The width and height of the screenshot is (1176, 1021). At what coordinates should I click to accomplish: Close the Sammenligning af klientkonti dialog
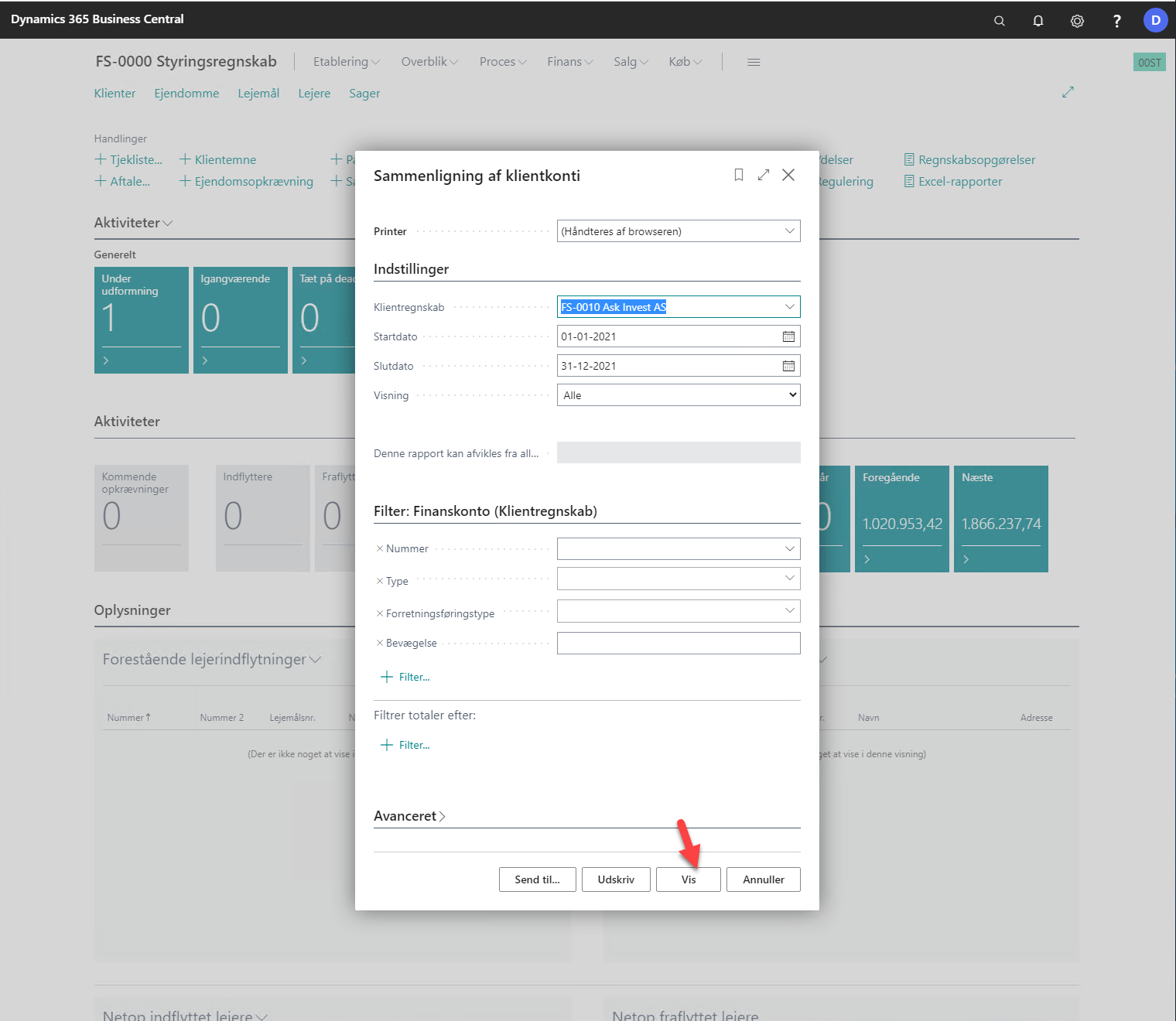tap(788, 175)
